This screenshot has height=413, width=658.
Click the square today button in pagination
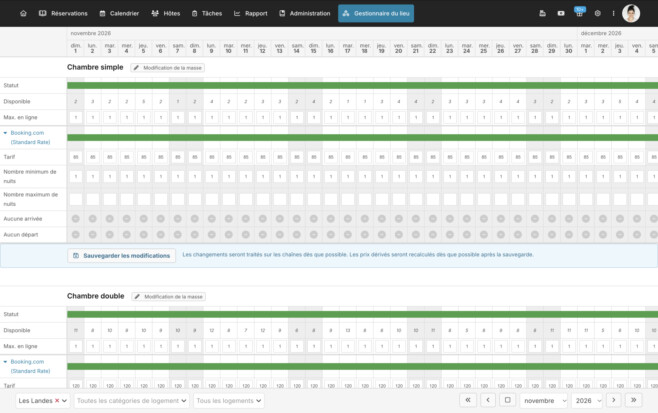[507, 400]
